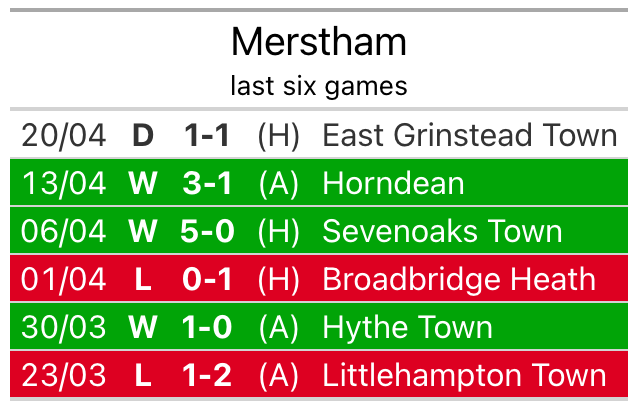Image resolution: width=638 pixels, height=408 pixels.
Task: Open the East Grinstead Town match
Action: [469, 135]
